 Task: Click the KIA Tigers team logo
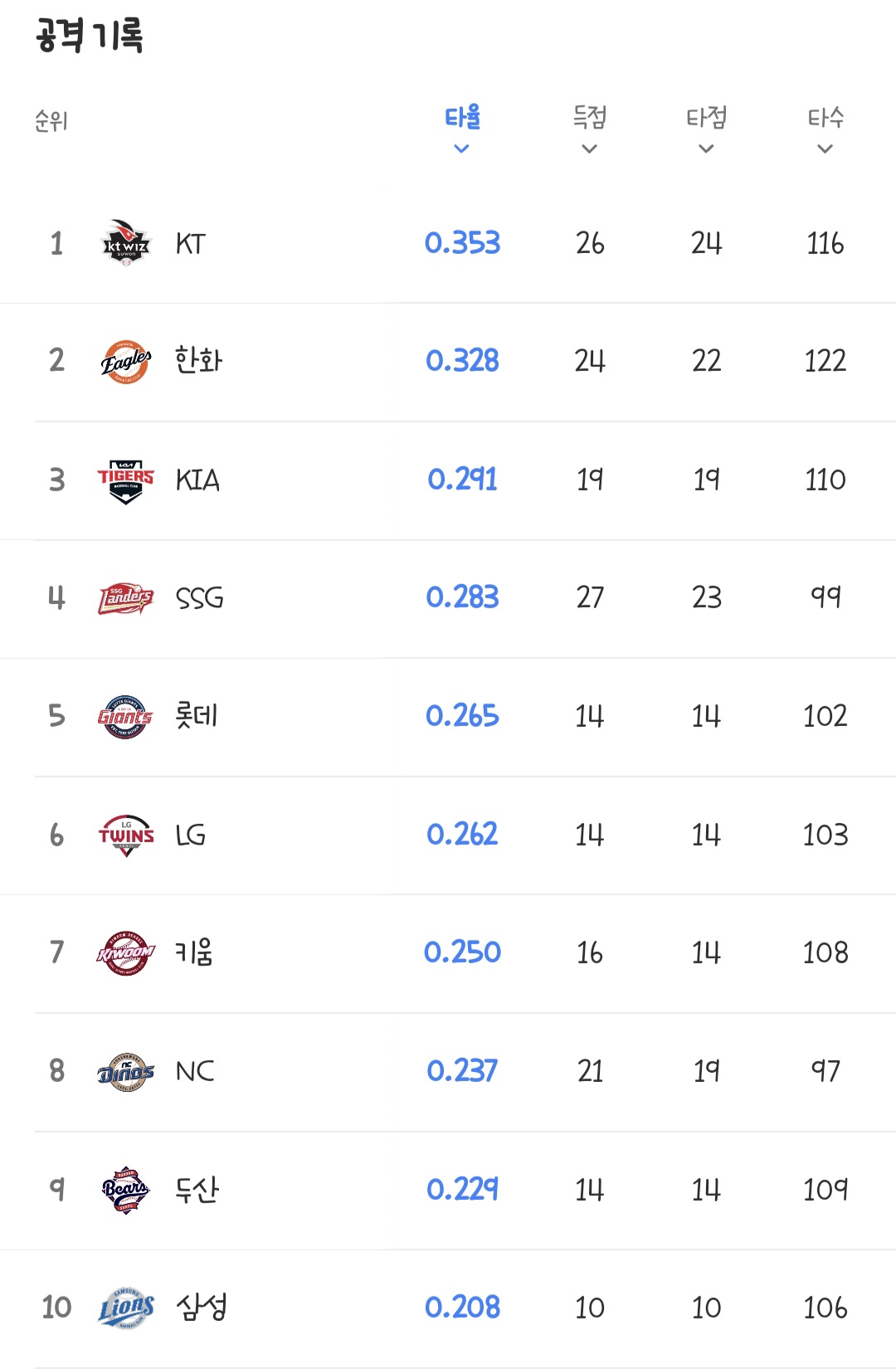click(x=125, y=480)
